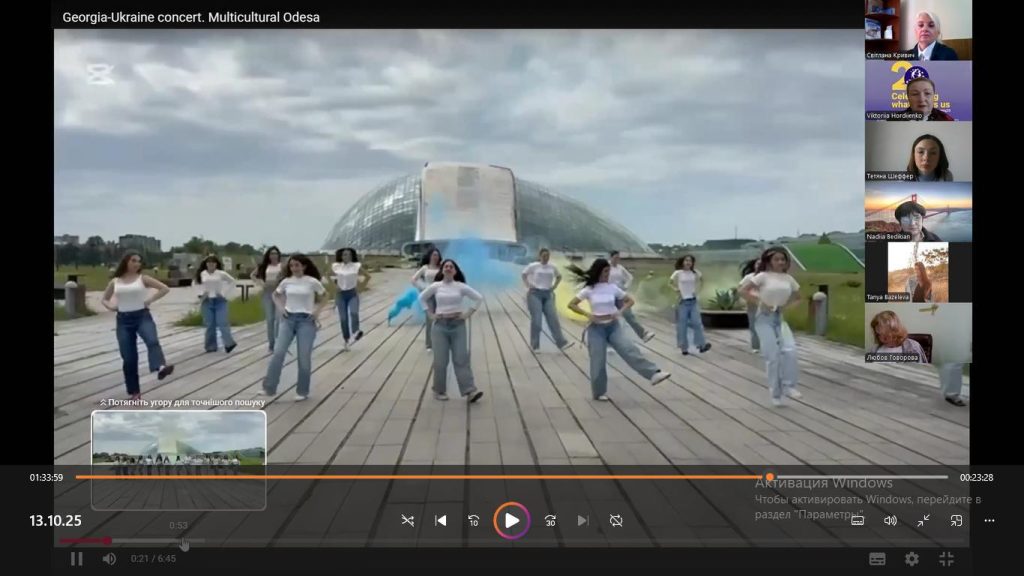Mute the embedded video's speaker icon
This screenshot has height=576, width=1024.
pos(109,558)
